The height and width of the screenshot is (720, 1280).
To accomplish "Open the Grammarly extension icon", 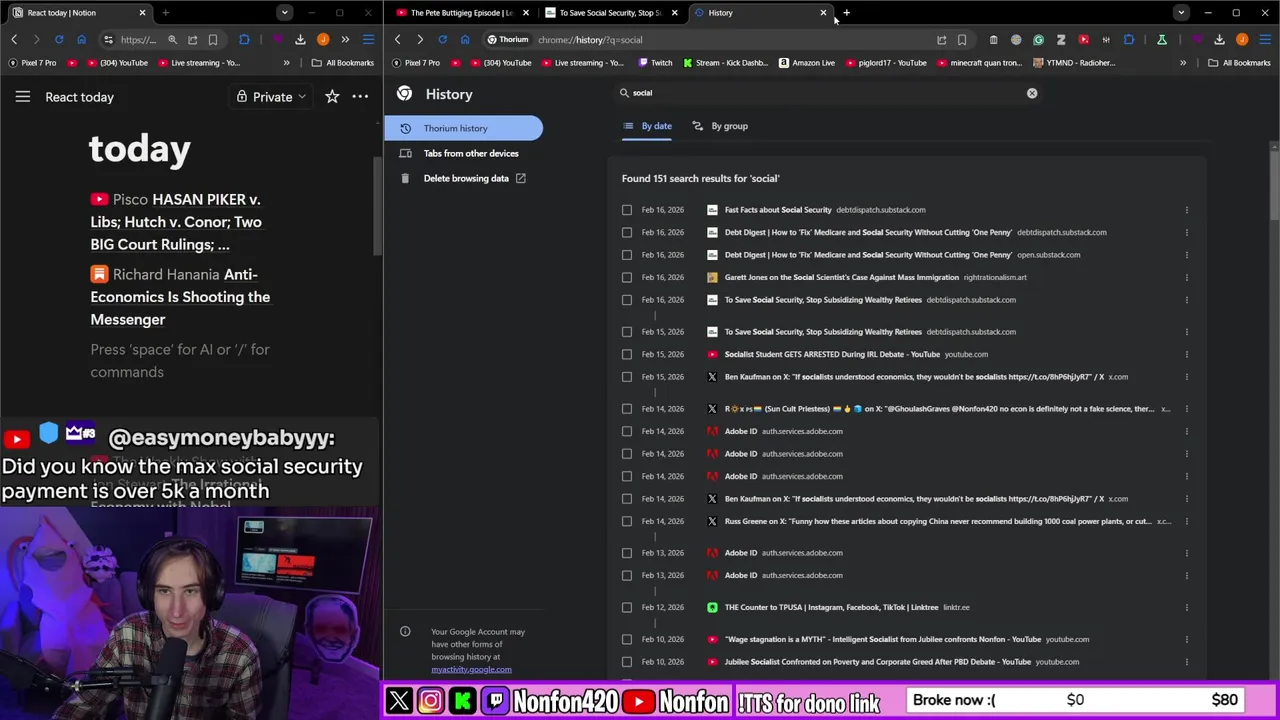I will pyautogui.click(x=1038, y=40).
